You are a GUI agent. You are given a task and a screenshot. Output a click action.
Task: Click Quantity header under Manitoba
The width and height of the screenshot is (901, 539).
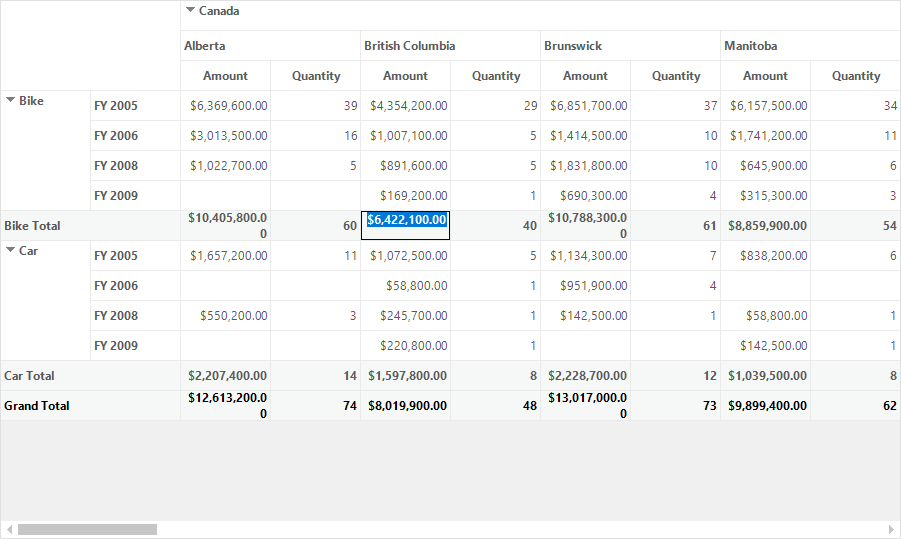[856, 76]
